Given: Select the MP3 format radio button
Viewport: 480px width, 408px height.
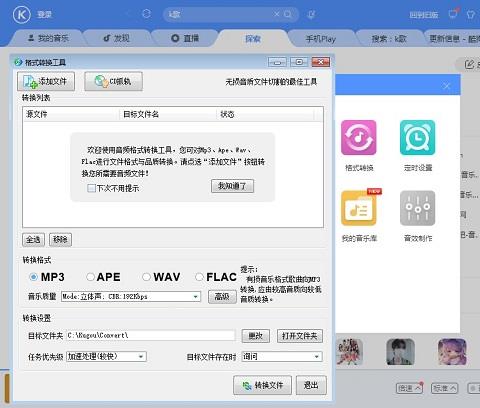Looking at the screenshot, I should pyautogui.click(x=33, y=277).
